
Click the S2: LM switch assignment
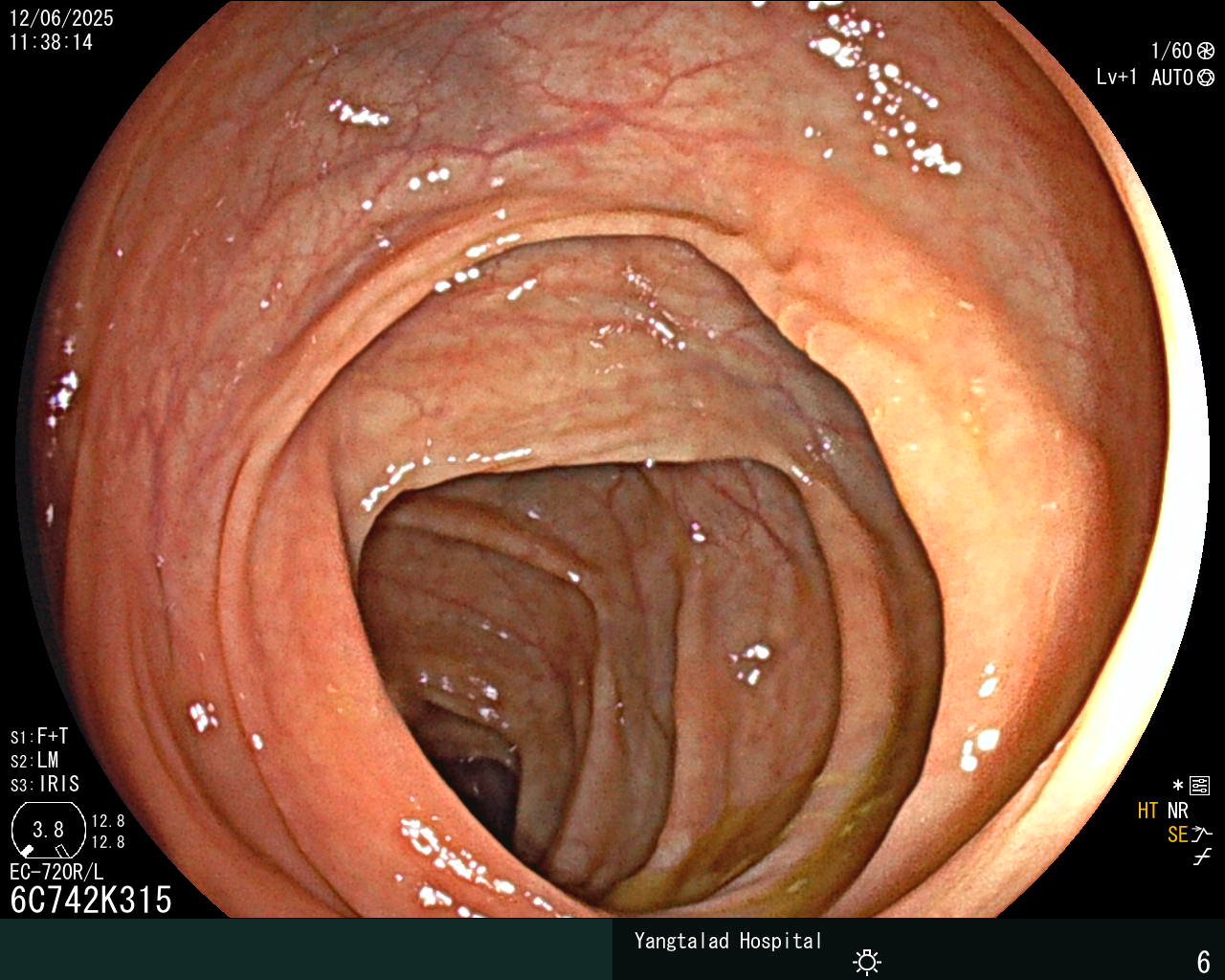pos(34,761)
